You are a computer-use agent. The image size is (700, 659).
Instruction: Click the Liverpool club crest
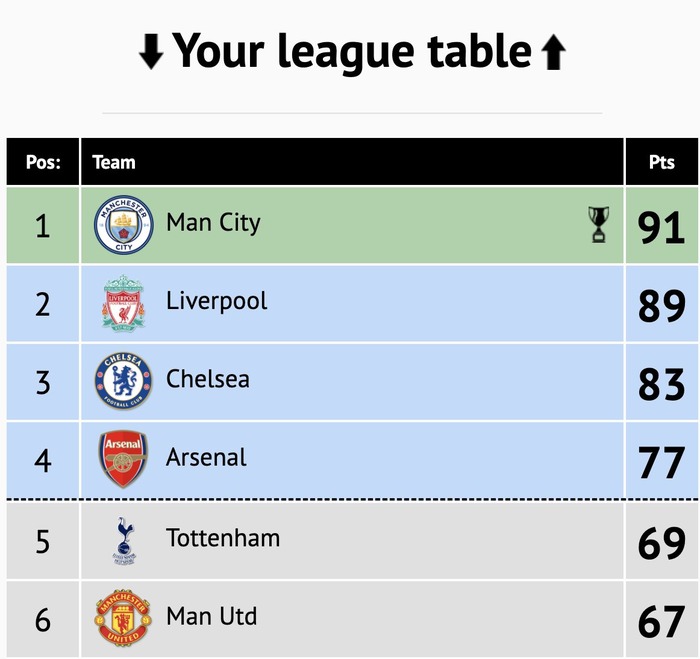point(124,303)
